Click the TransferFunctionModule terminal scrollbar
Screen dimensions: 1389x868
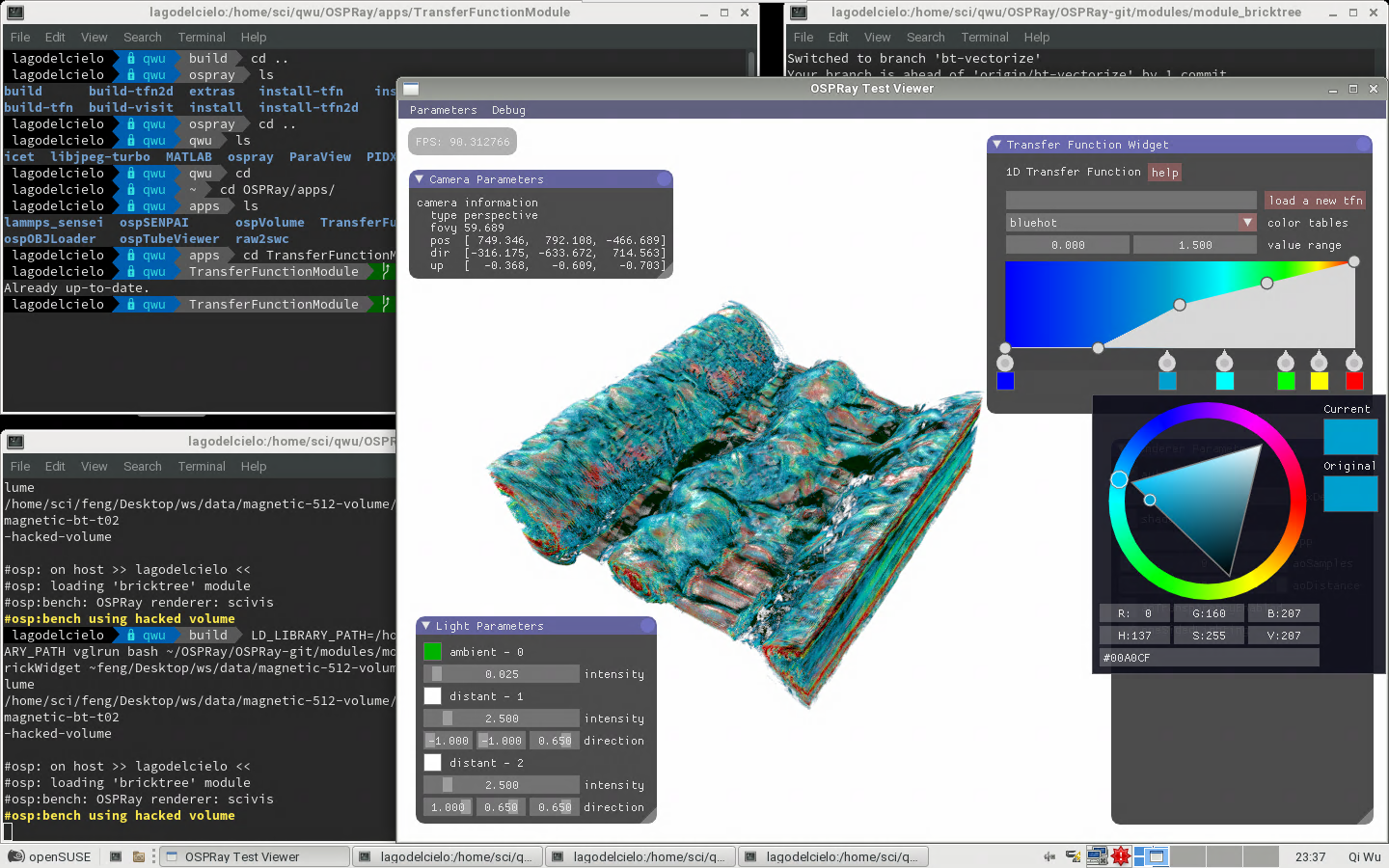coord(751,64)
